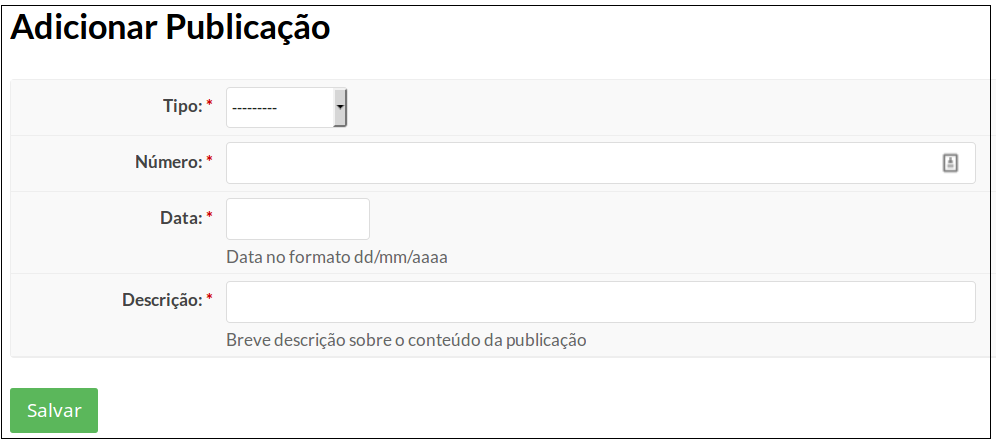Image resolution: width=996 pixels, height=442 pixels.
Task: Click the red asterisk beside Data
Action: 209,216
